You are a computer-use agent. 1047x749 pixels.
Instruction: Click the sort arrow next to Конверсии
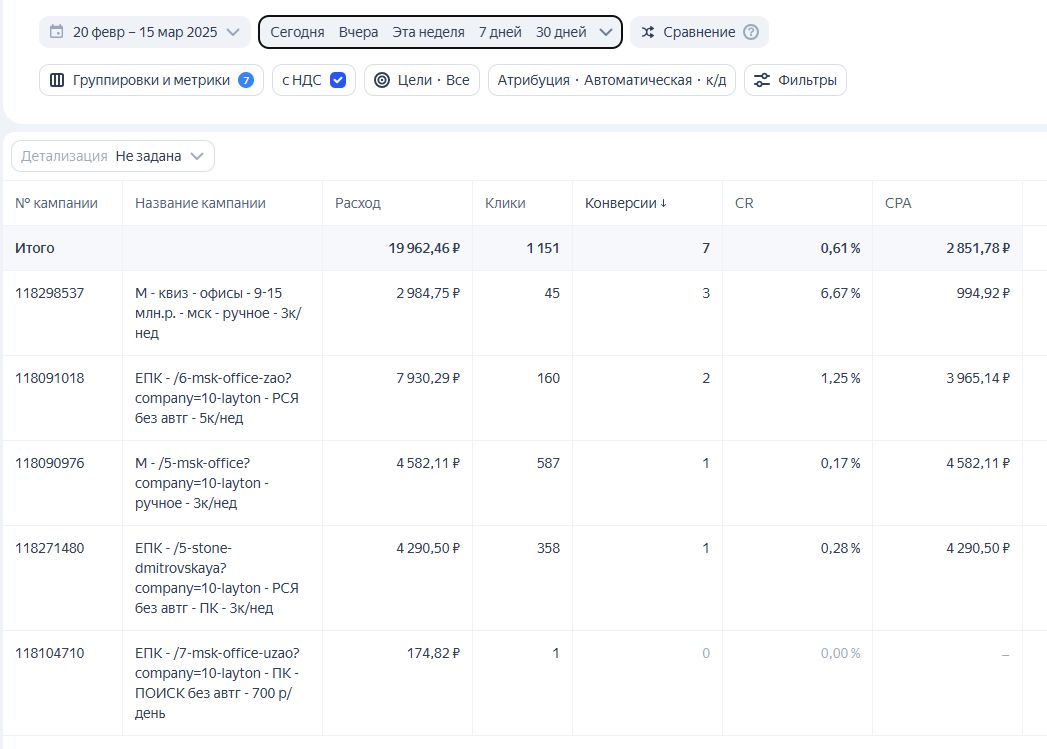[663, 204]
